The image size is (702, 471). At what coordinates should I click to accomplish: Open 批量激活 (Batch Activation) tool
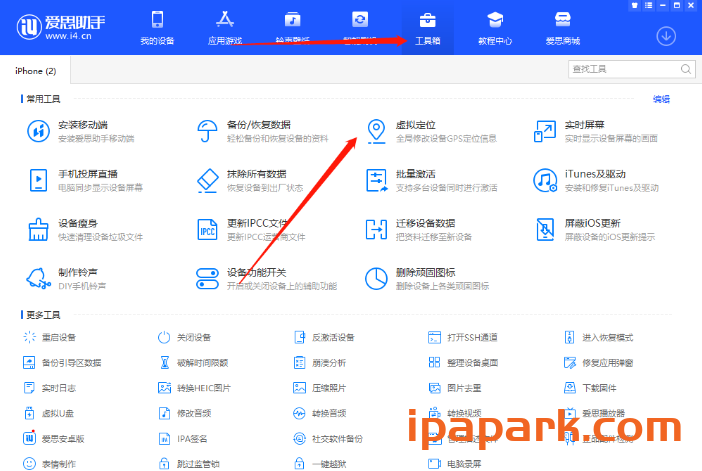(431, 180)
